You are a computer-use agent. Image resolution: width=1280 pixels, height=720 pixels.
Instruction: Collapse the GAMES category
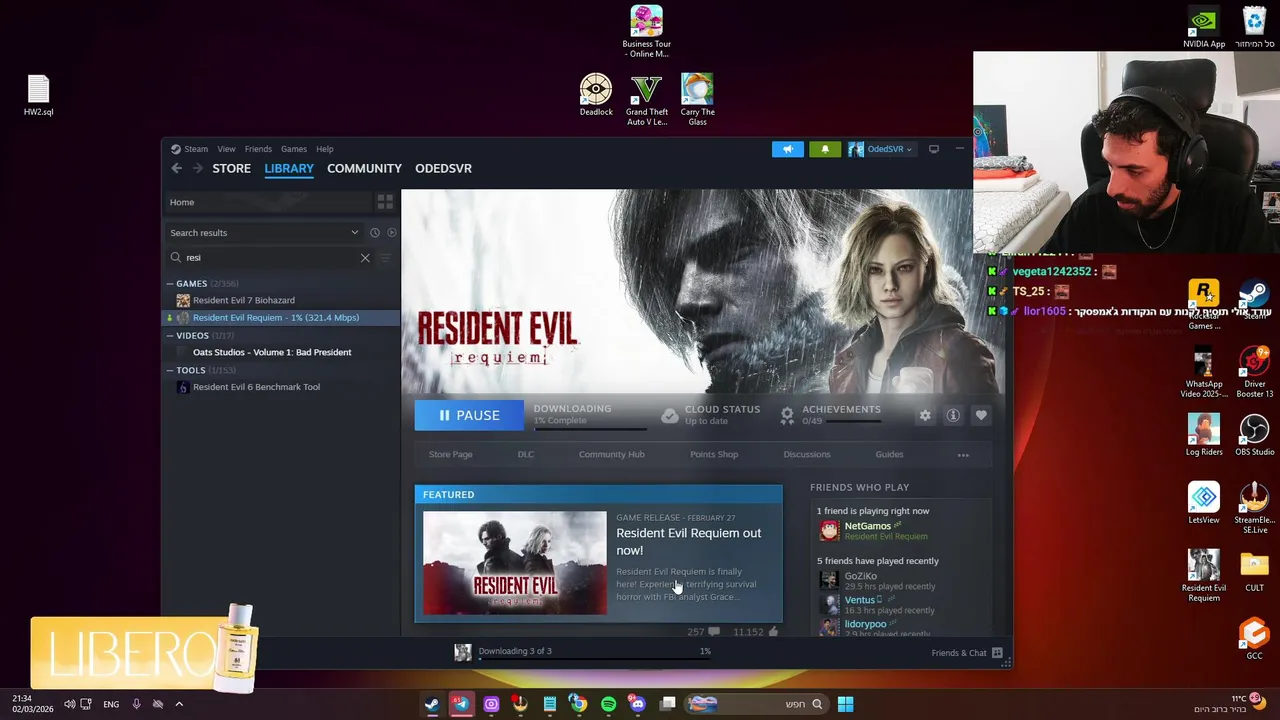click(170, 284)
